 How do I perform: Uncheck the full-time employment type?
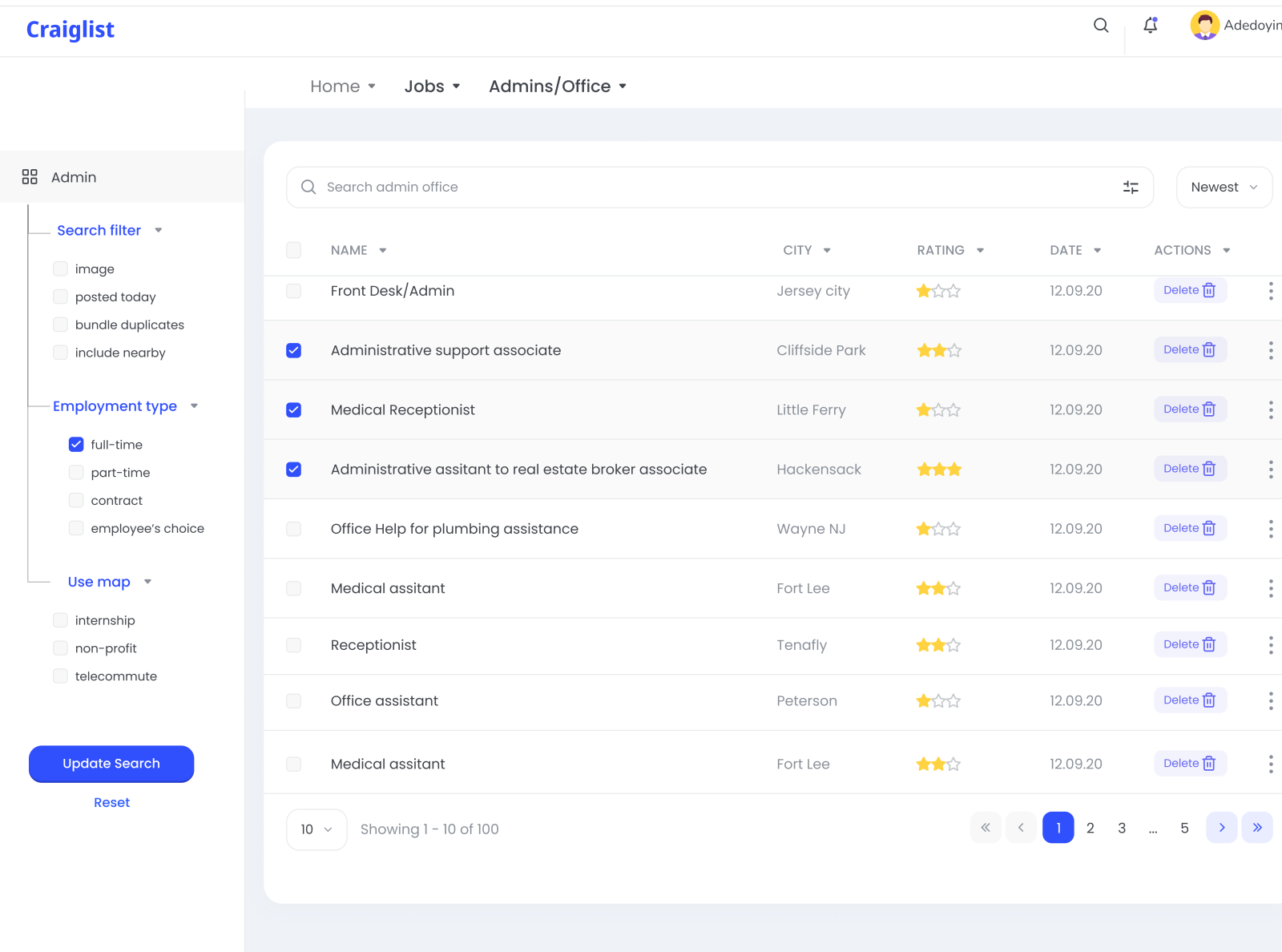75,444
